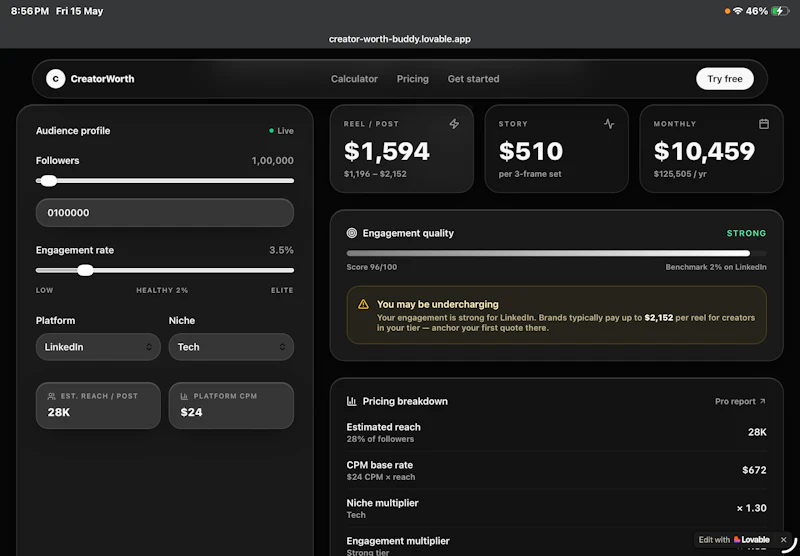Click the Platform CPM $24 value

click(191, 412)
